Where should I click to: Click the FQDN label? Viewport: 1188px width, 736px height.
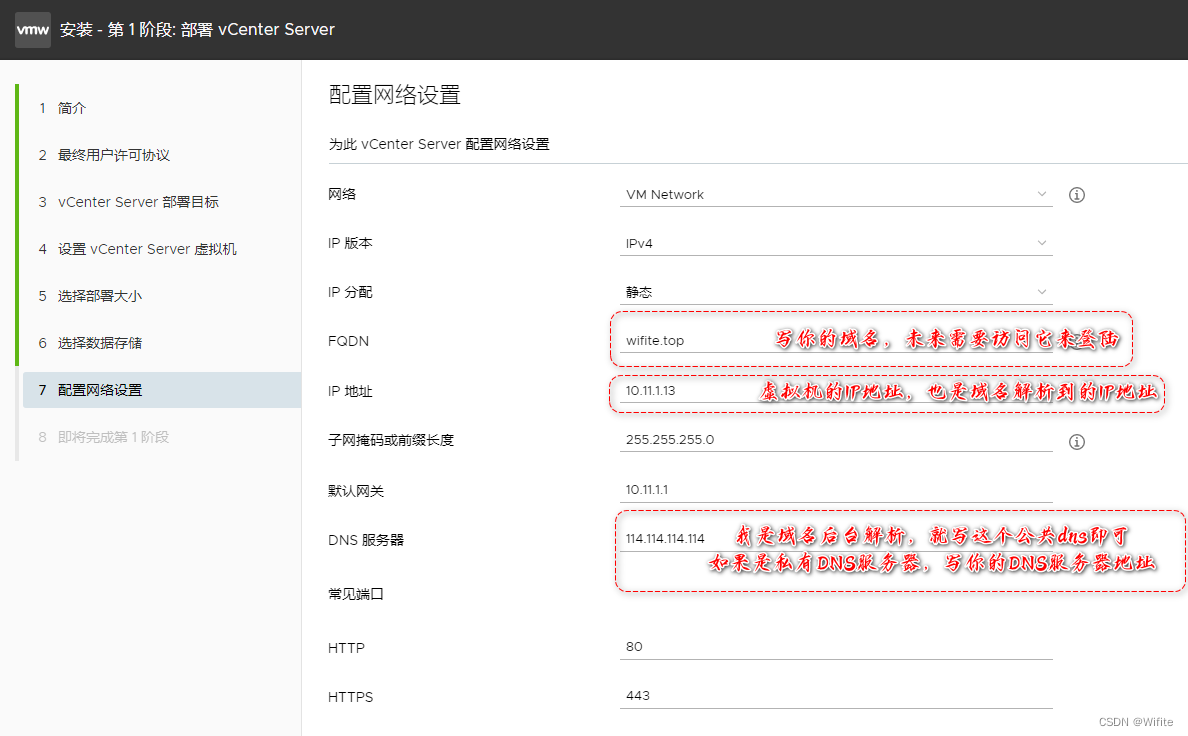349,341
